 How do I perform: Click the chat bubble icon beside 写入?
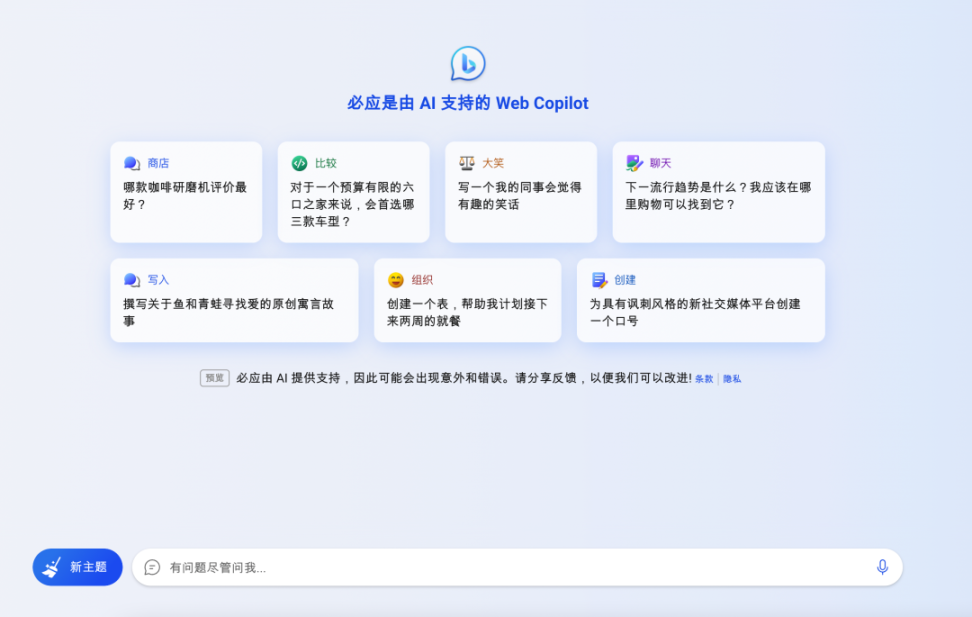click(131, 280)
